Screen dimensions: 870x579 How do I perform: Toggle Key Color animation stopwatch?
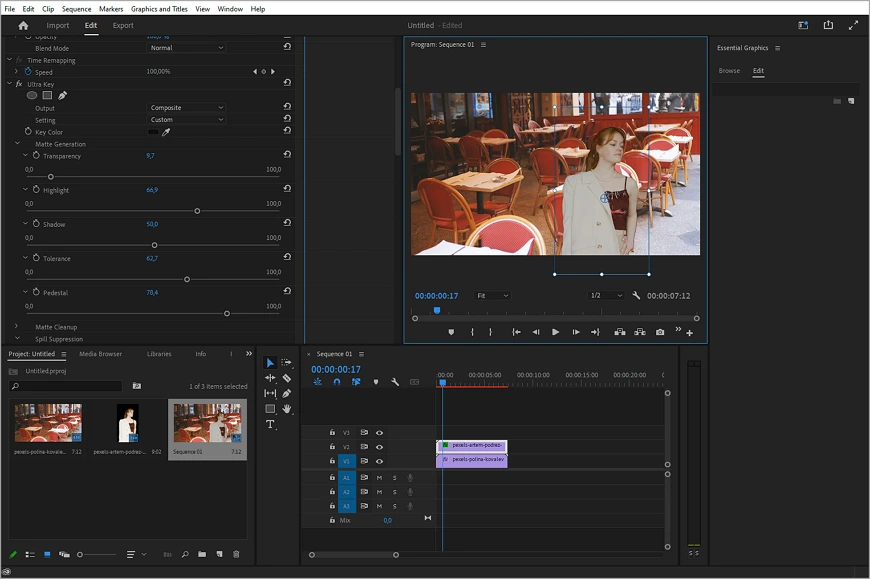coord(28,131)
